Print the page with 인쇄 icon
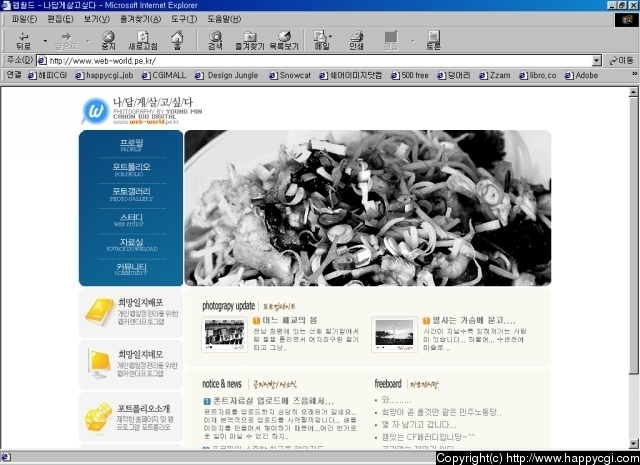 coord(356,40)
